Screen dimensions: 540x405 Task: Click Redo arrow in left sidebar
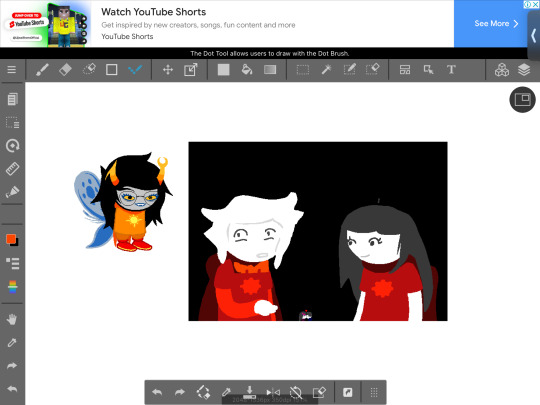click(12, 366)
